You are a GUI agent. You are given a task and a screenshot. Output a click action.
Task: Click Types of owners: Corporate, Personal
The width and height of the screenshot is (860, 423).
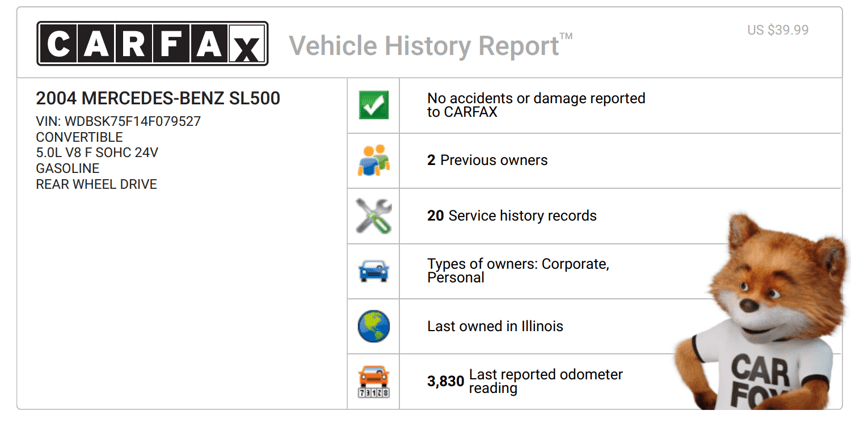517,271
